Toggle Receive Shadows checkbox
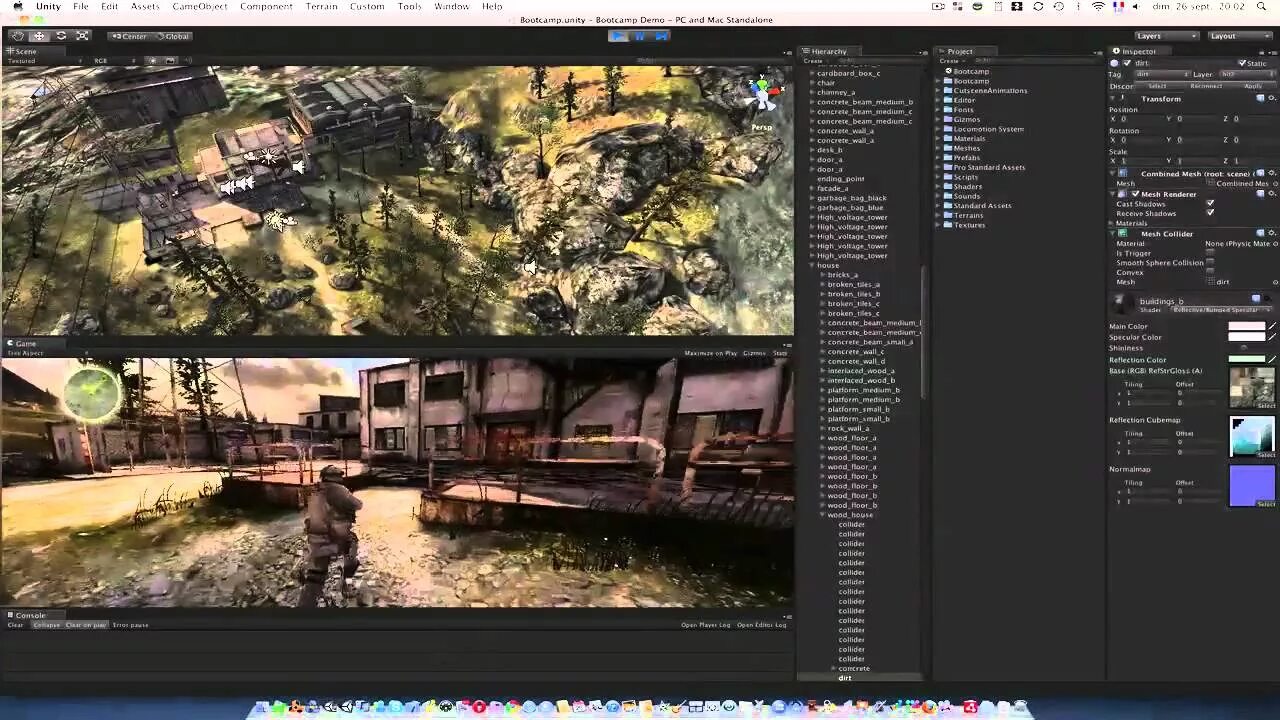Screen dimensions: 1280x720 click(1210, 213)
